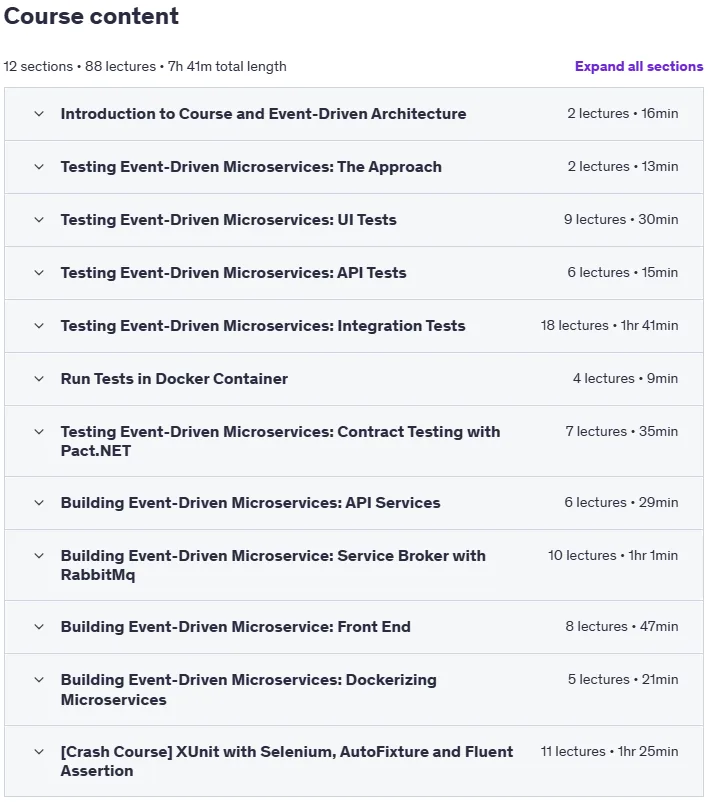Click Building Event-Driven Microservice: Front End title

pyautogui.click(x=235, y=627)
